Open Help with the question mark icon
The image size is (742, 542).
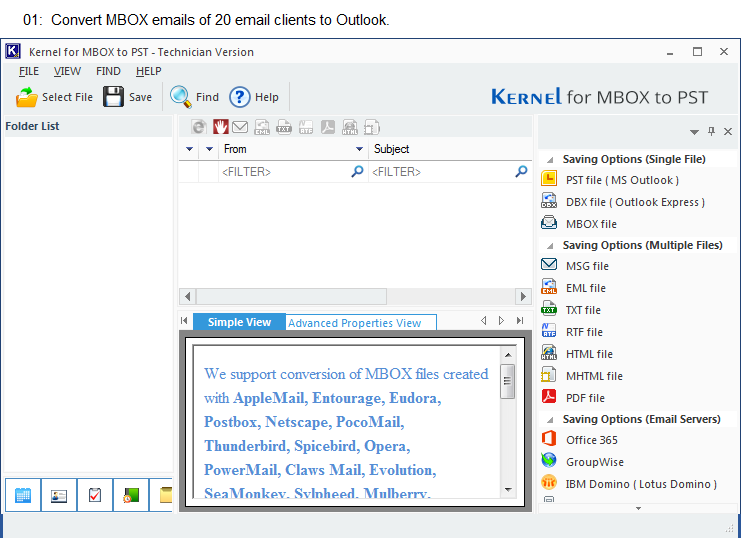[x=239, y=97]
